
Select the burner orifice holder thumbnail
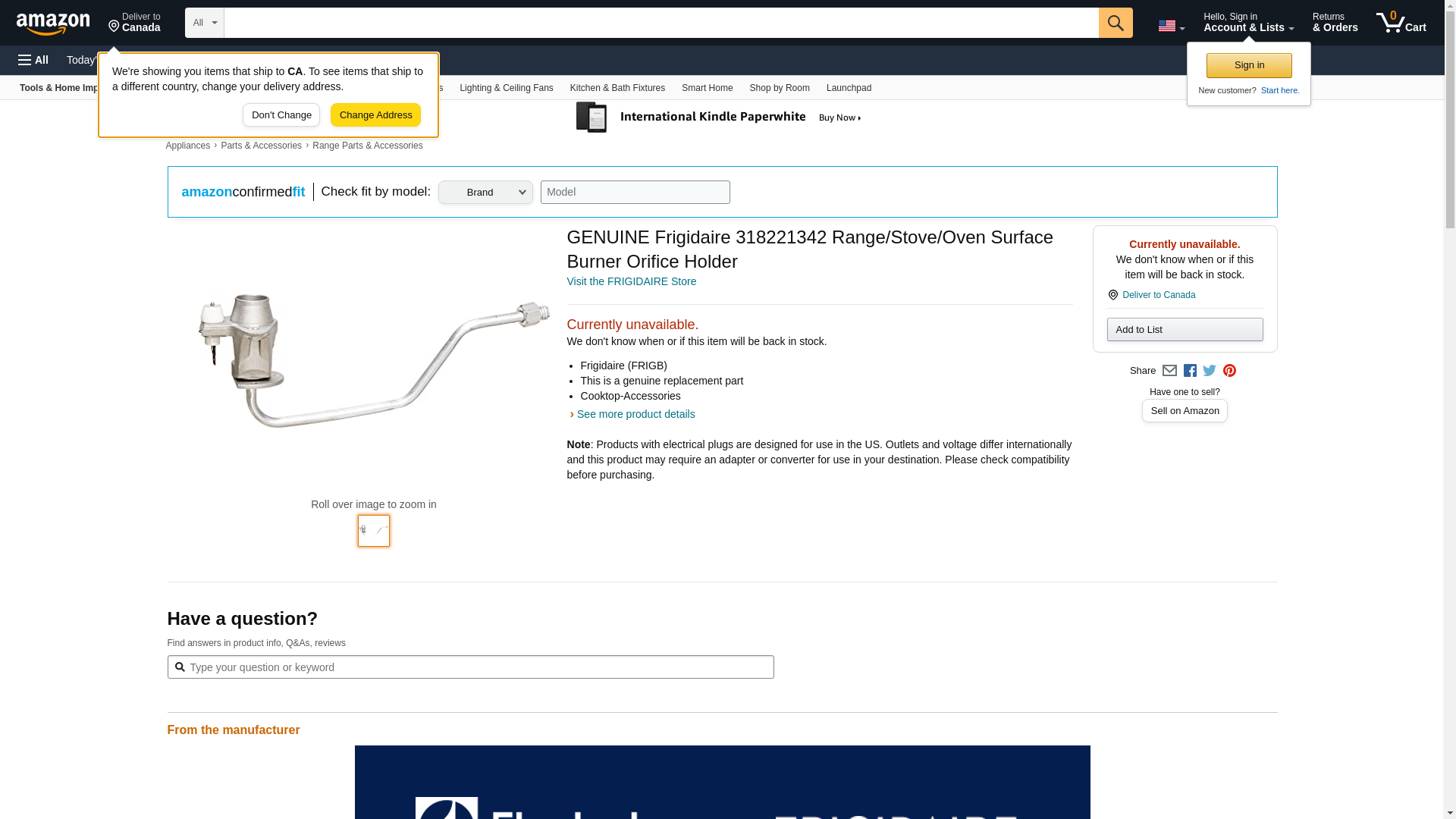(374, 531)
